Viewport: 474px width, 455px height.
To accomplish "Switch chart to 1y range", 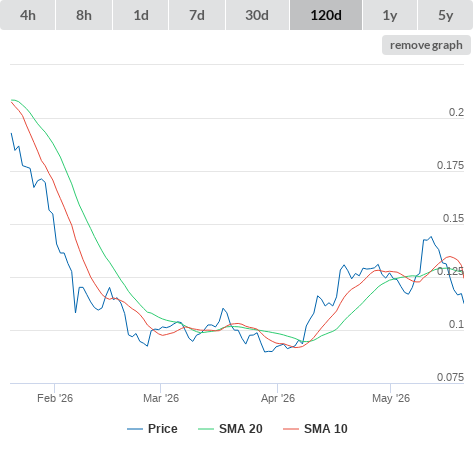I will pos(390,15).
